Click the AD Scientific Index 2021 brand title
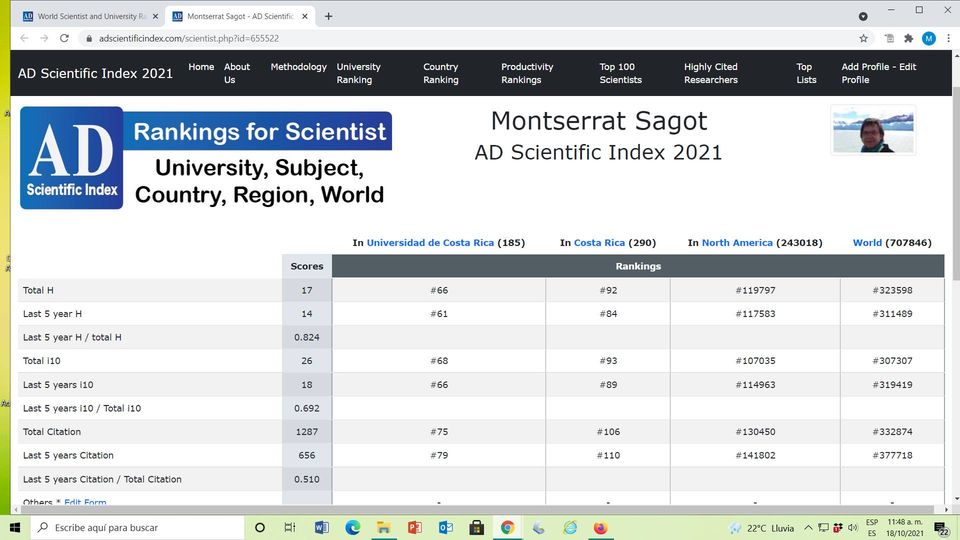This screenshot has width=960, height=540. tap(95, 73)
